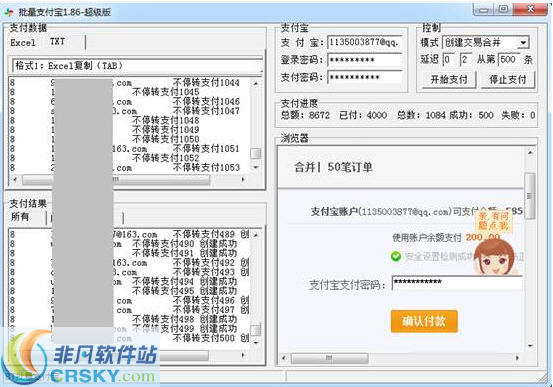The image size is (553, 387).
Task: Focus the 登录密码 password field
Action: point(365,60)
